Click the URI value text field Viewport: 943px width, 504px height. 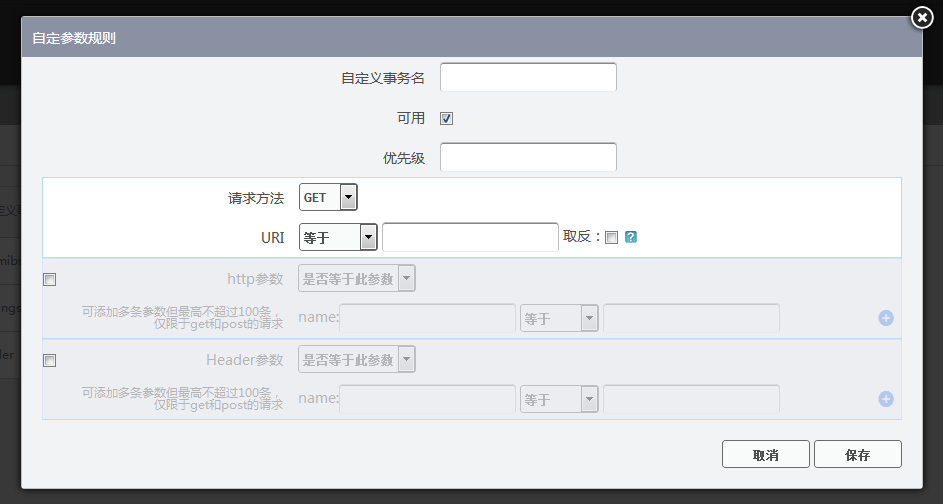click(470, 237)
